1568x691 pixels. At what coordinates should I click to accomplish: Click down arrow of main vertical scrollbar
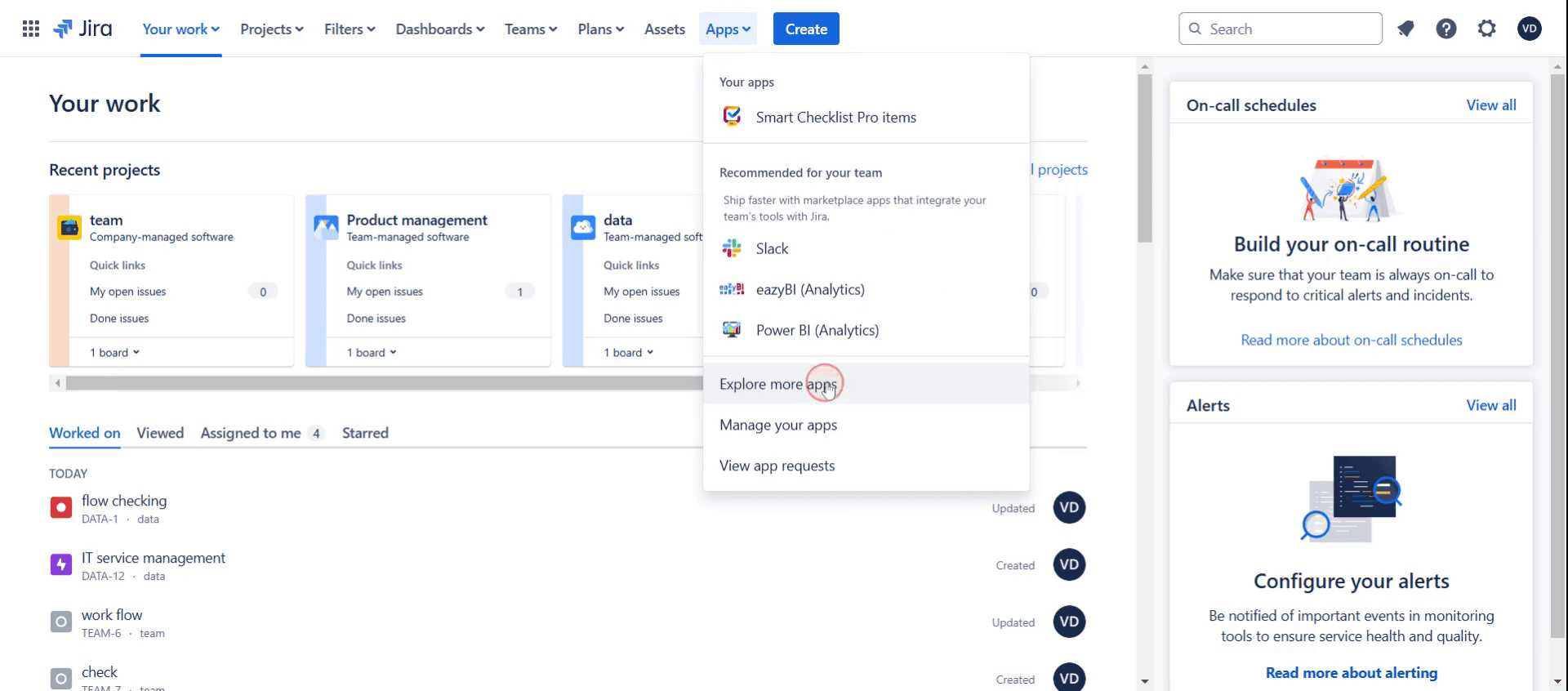pyautogui.click(x=1145, y=681)
